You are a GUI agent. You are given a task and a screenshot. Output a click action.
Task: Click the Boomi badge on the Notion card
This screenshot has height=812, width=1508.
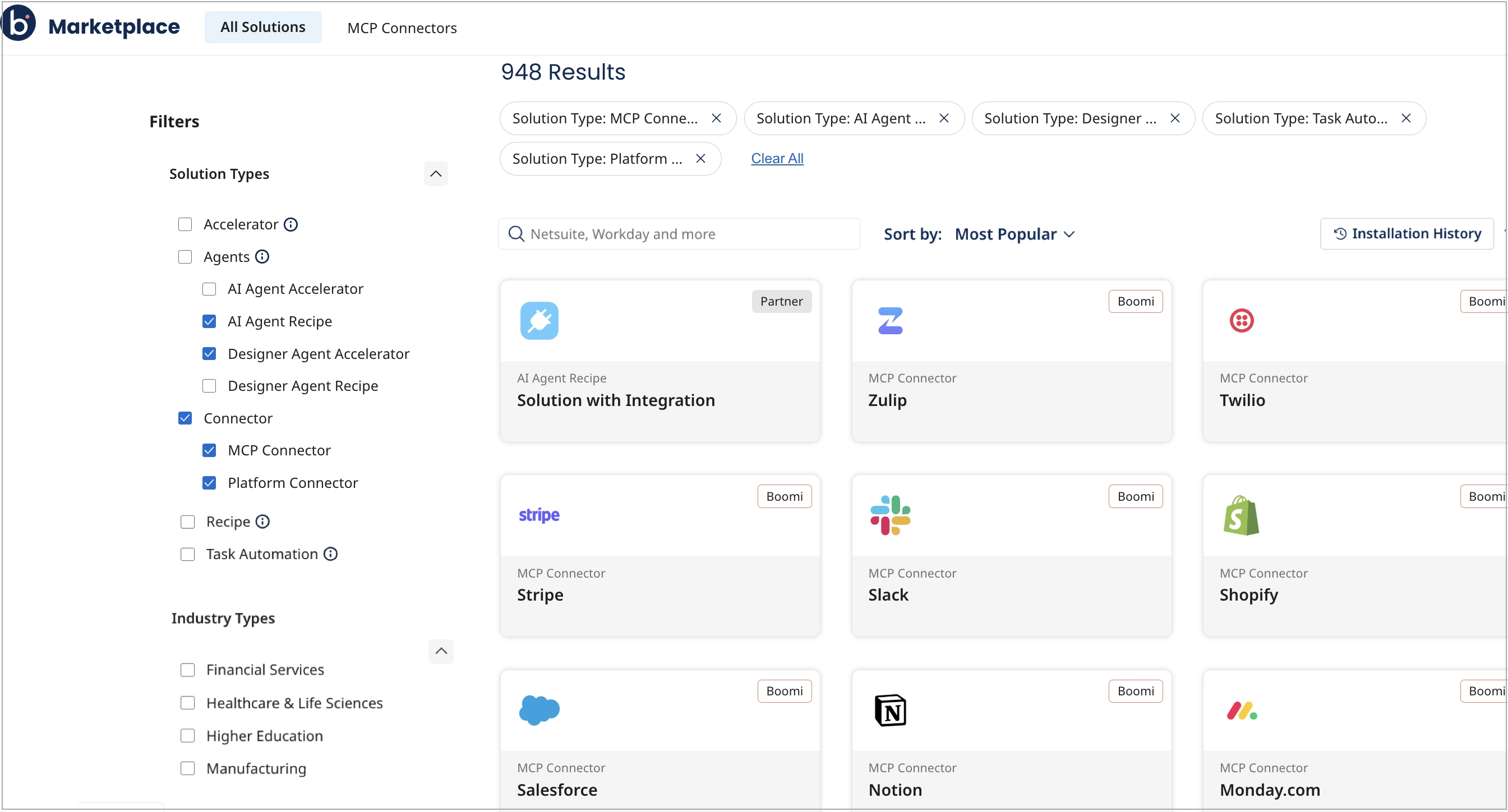pos(1135,691)
